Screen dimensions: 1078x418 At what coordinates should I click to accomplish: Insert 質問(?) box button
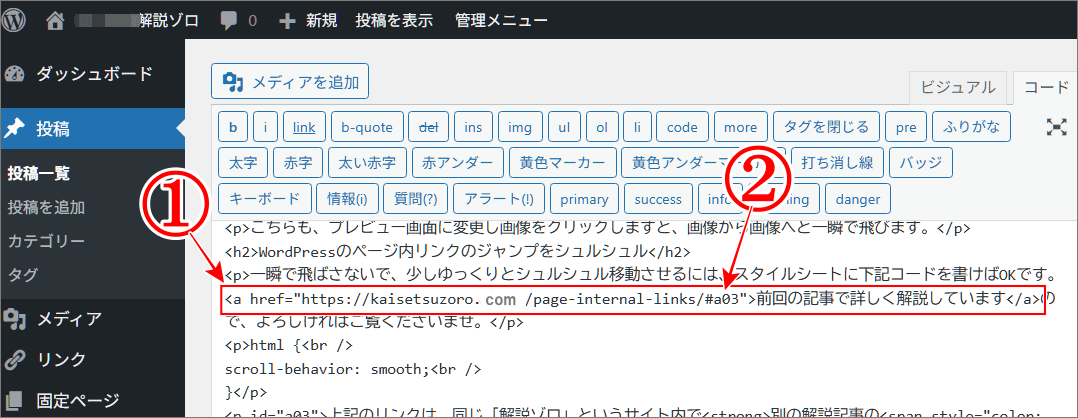(x=415, y=199)
